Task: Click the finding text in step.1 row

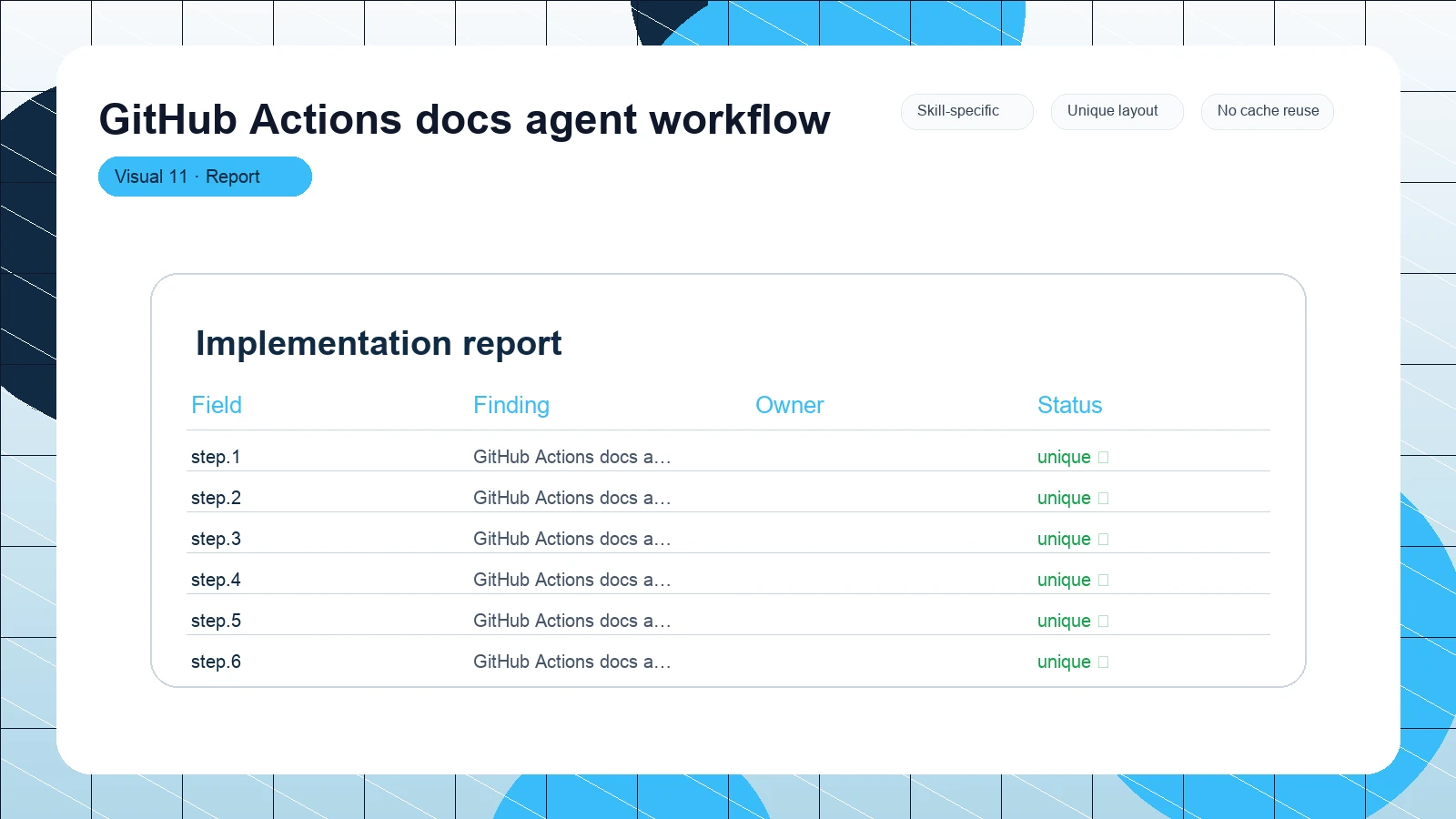Action: [x=571, y=457]
